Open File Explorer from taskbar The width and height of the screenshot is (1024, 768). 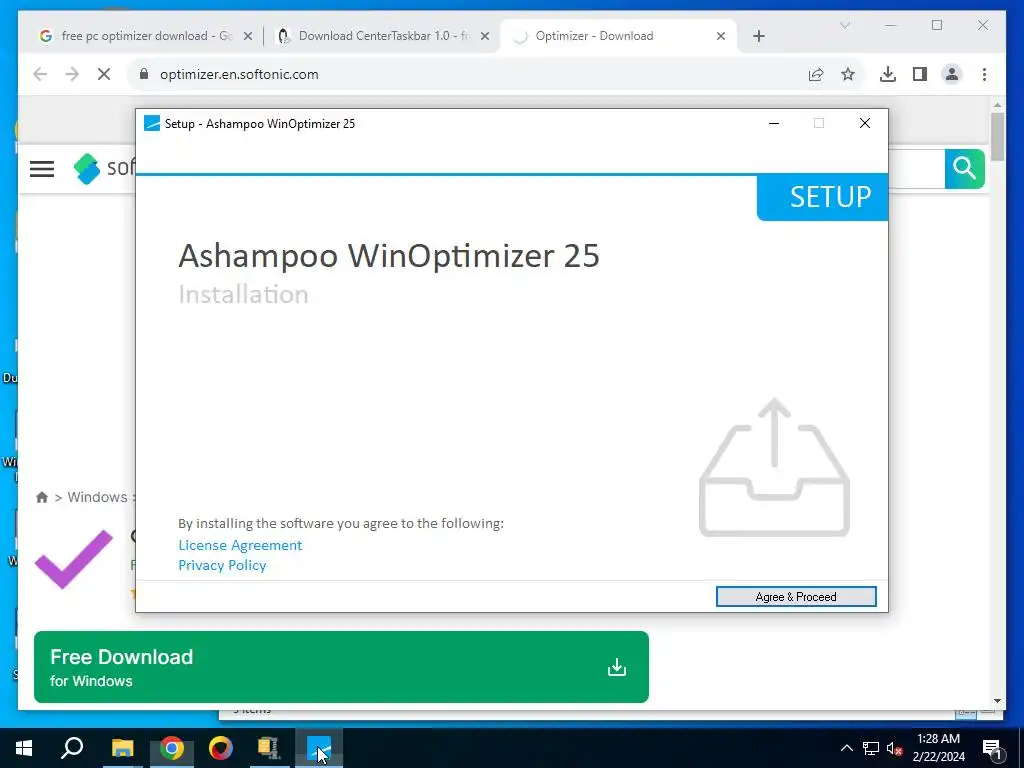pos(122,748)
